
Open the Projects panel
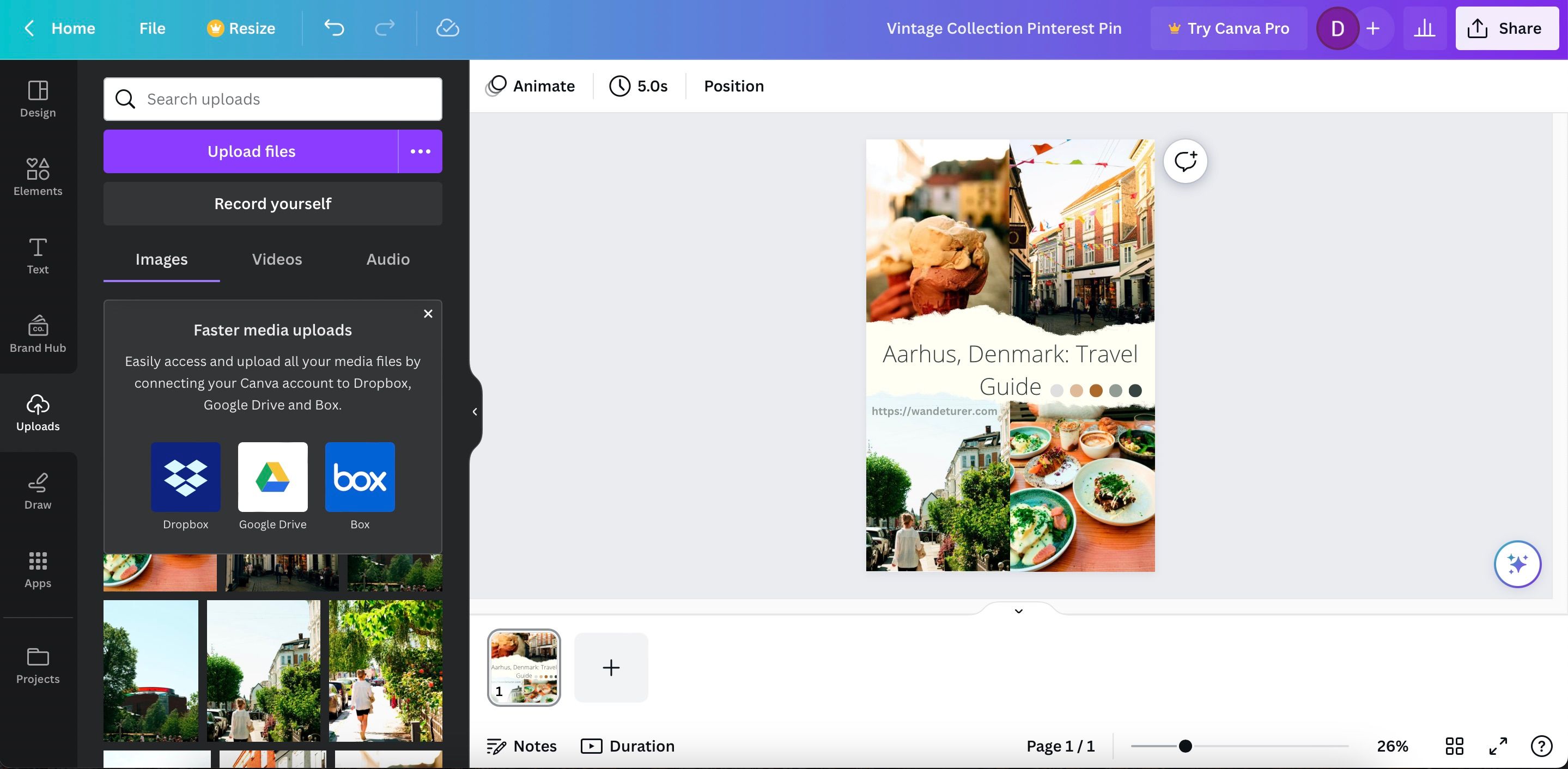click(38, 666)
